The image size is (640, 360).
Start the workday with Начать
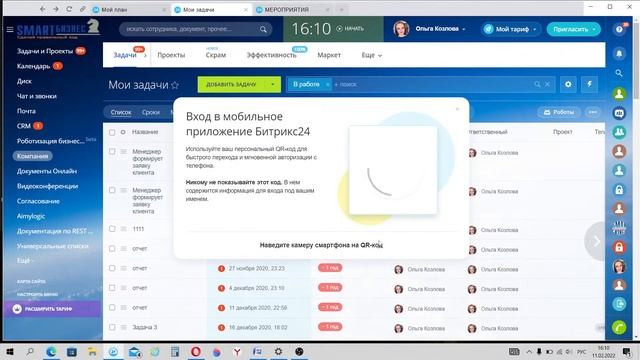pos(350,29)
